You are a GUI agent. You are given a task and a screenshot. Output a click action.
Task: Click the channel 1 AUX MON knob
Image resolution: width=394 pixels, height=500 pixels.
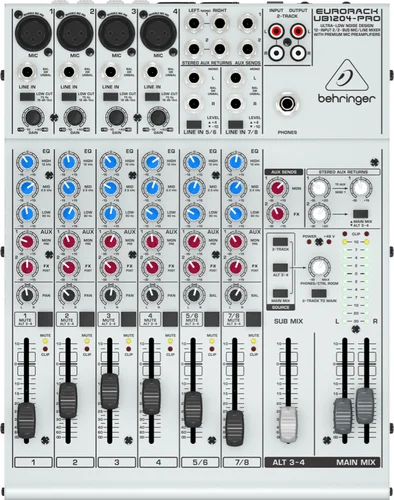tap(27, 242)
